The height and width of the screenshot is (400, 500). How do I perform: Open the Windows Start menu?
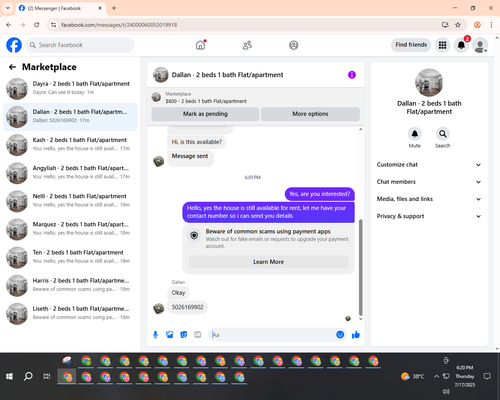[x=9, y=377]
